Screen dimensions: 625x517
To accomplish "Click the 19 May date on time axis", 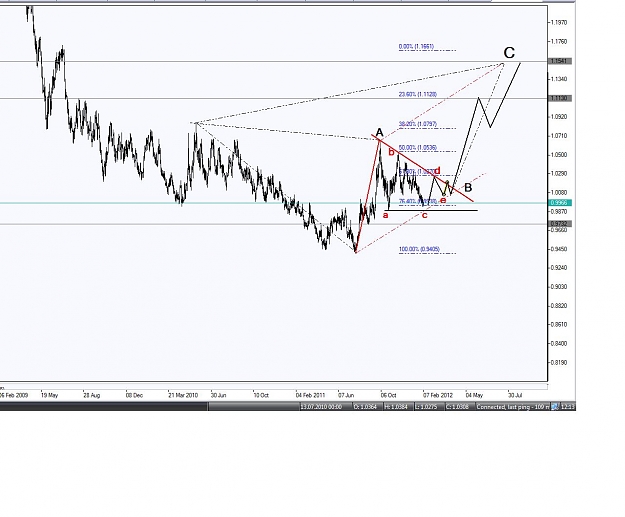I will 49,395.
